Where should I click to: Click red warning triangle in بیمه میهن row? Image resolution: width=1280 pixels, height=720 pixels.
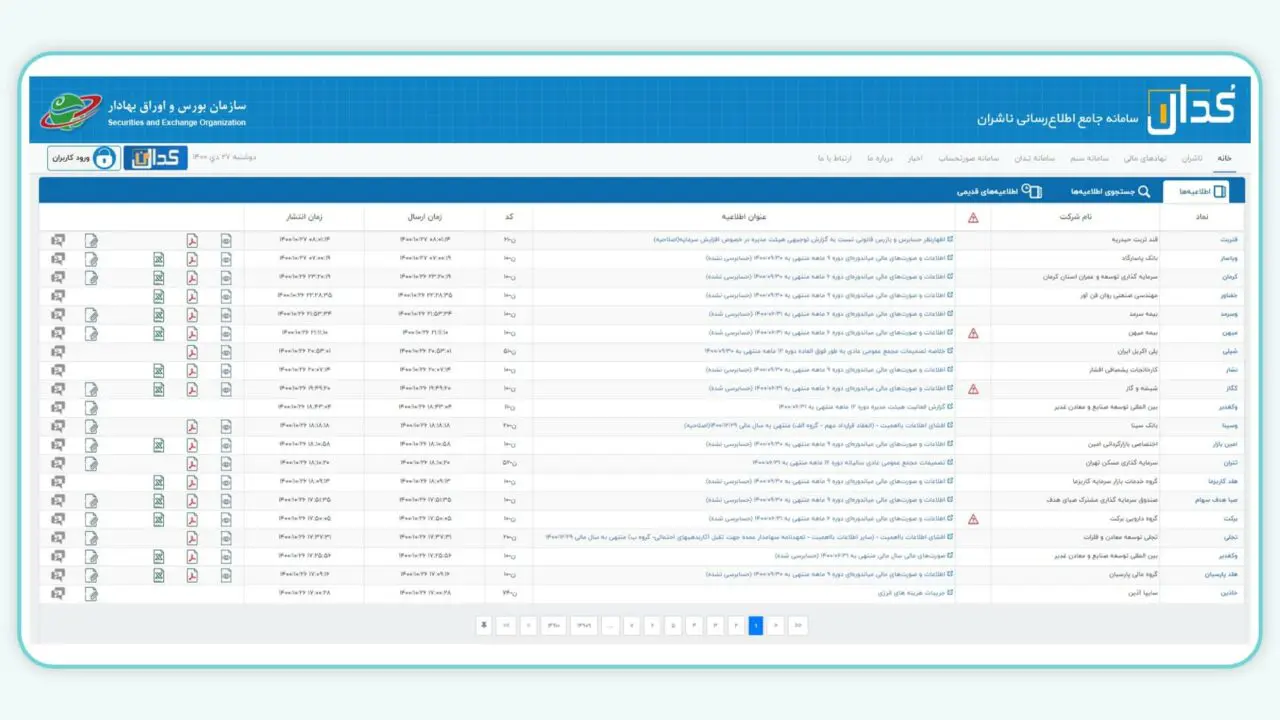tap(973, 333)
